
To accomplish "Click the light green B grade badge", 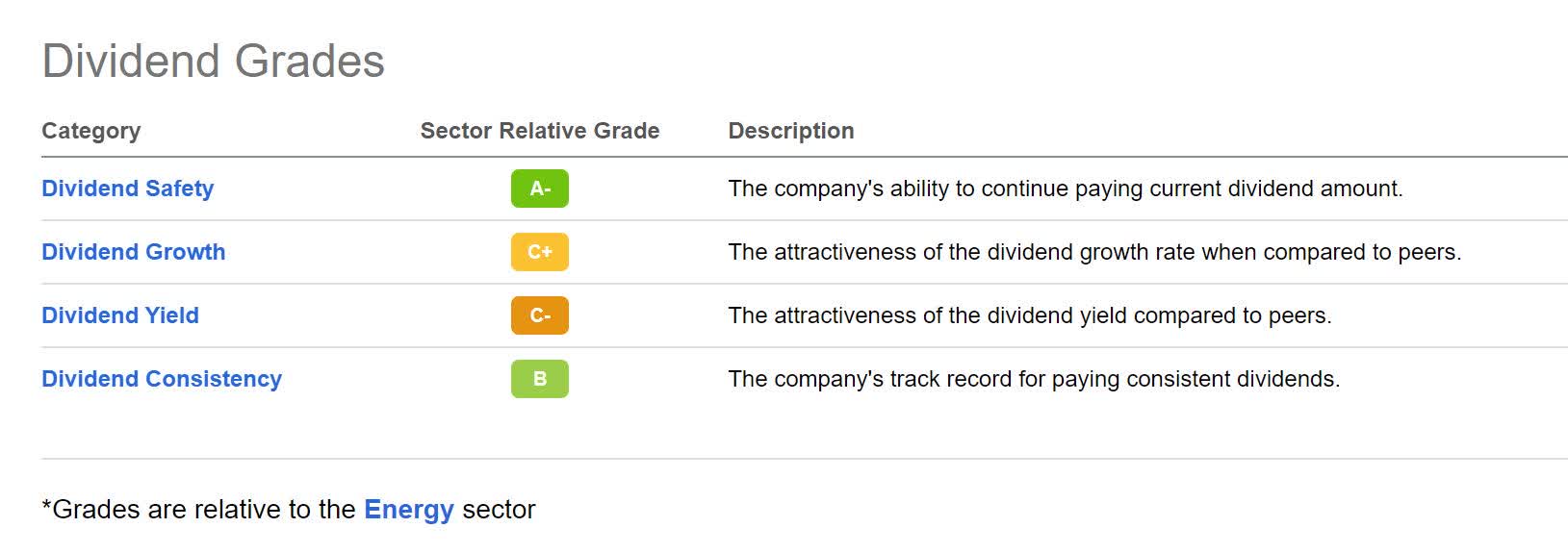I will (x=539, y=379).
